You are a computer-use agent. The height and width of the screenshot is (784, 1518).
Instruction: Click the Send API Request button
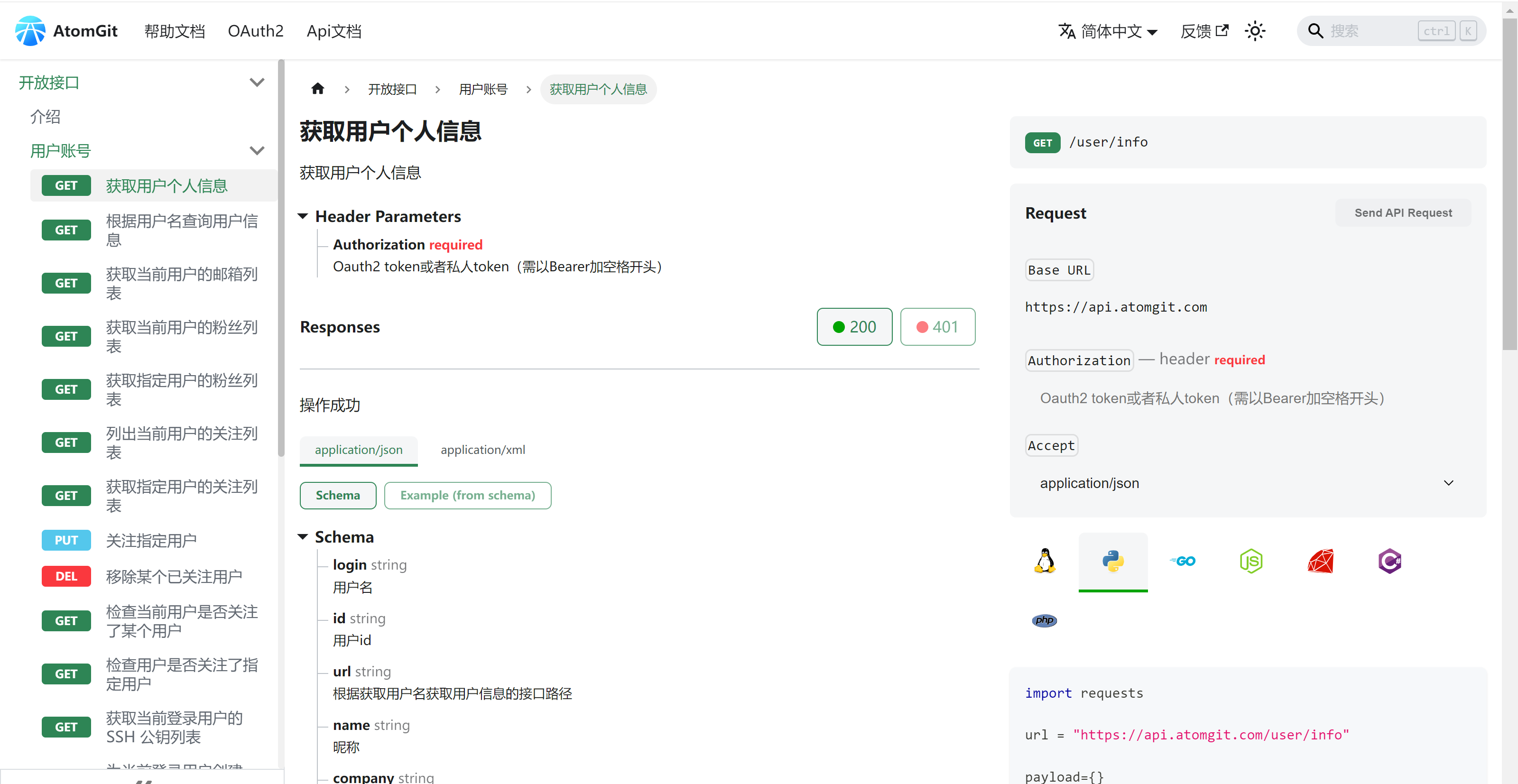coord(1403,212)
